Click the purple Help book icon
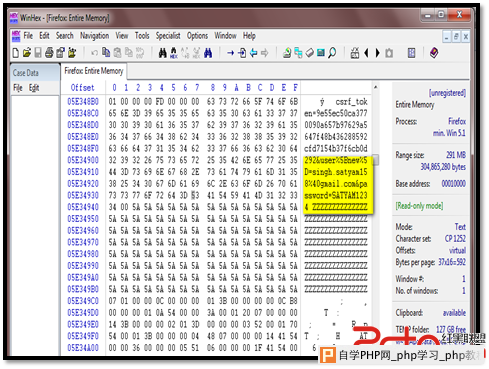 pos(434,53)
